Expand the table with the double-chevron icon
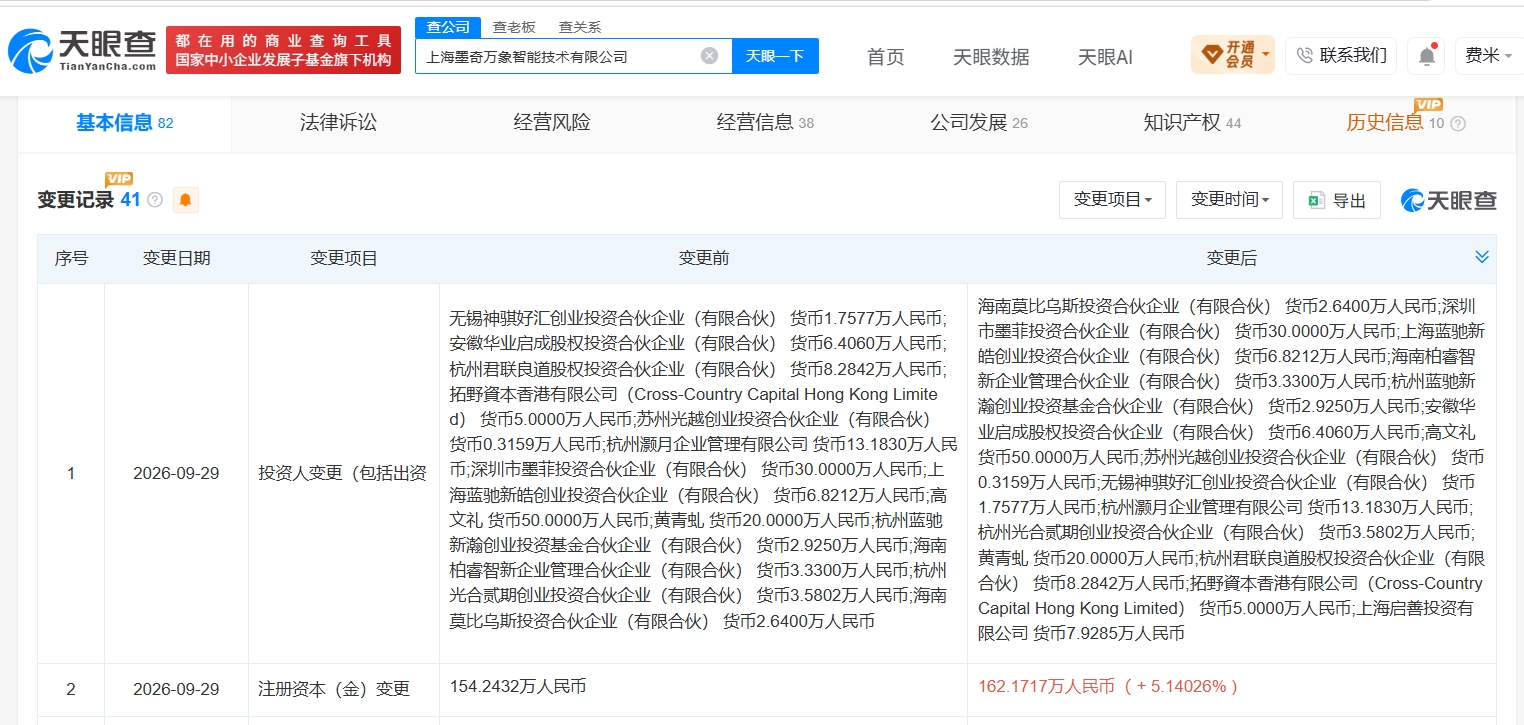Image resolution: width=1524 pixels, height=725 pixels. point(1482,258)
